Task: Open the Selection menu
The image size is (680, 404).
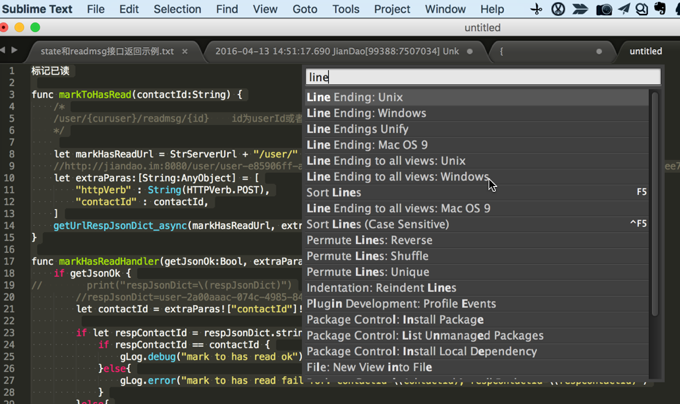Action: [x=177, y=9]
